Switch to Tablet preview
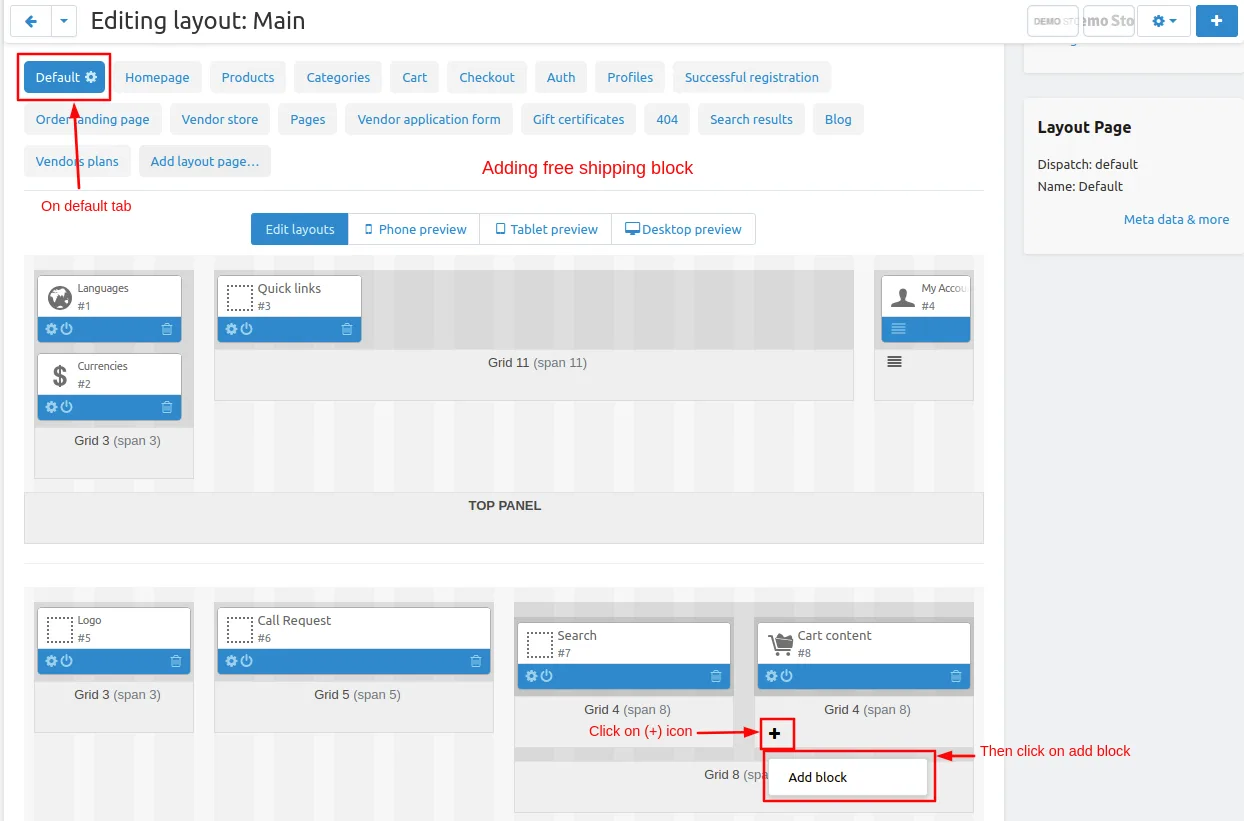 [546, 229]
